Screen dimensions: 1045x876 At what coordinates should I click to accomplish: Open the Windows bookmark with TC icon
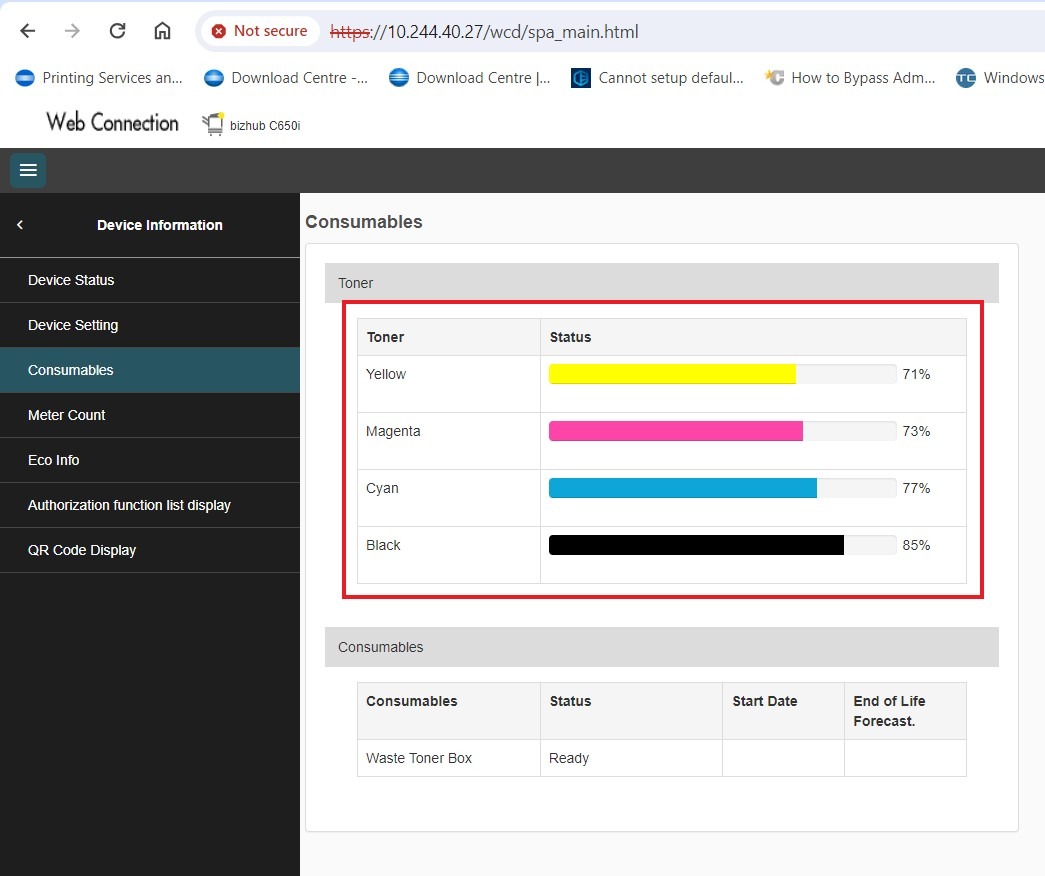click(999, 78)
